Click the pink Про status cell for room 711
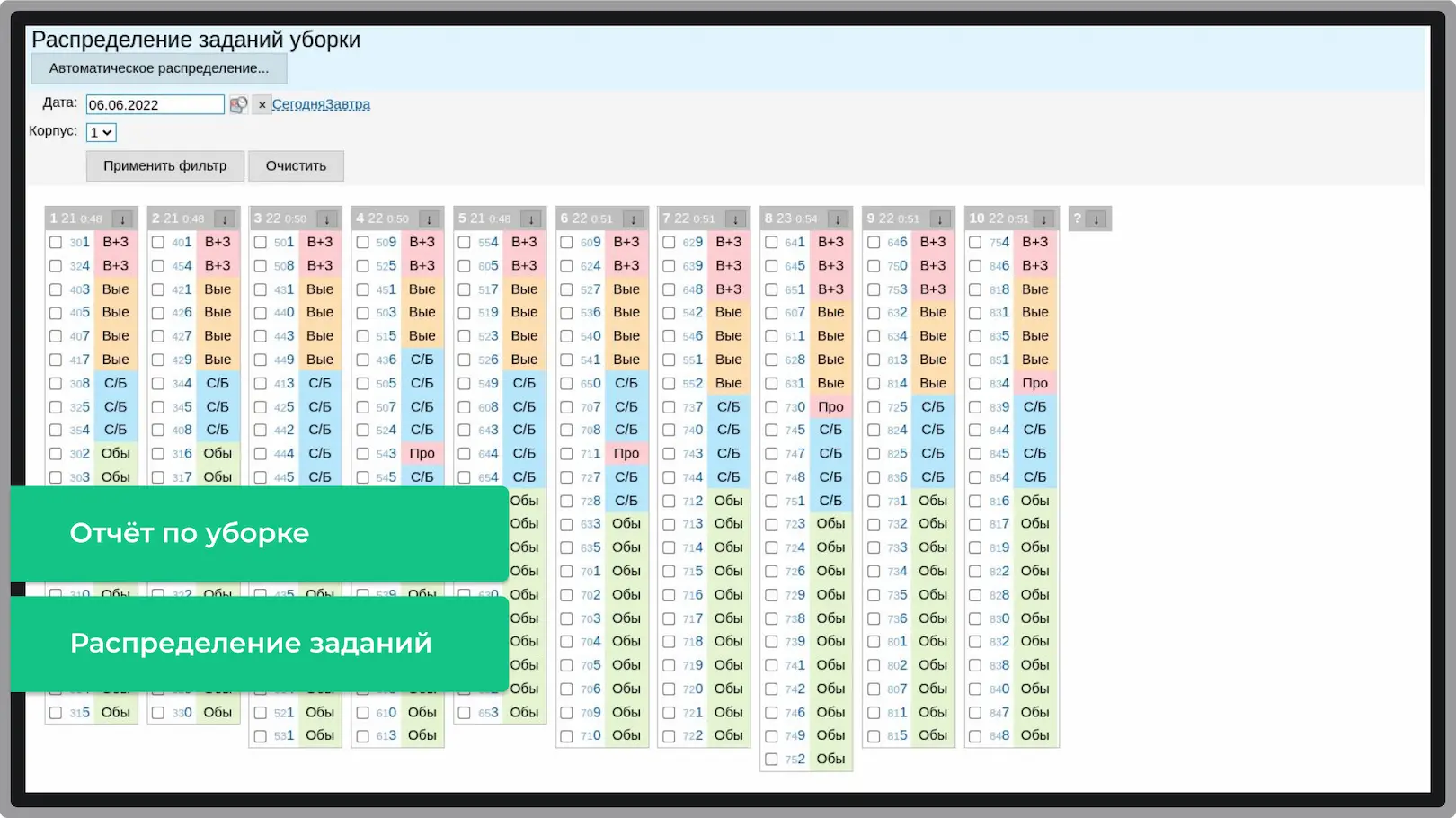 (x=626, y=454)
